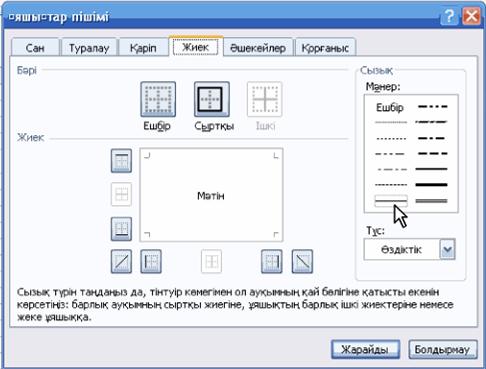Screen dimensions: 486x369
Task: Select the slanted dash-dot line style
Action: click(432, 122)
